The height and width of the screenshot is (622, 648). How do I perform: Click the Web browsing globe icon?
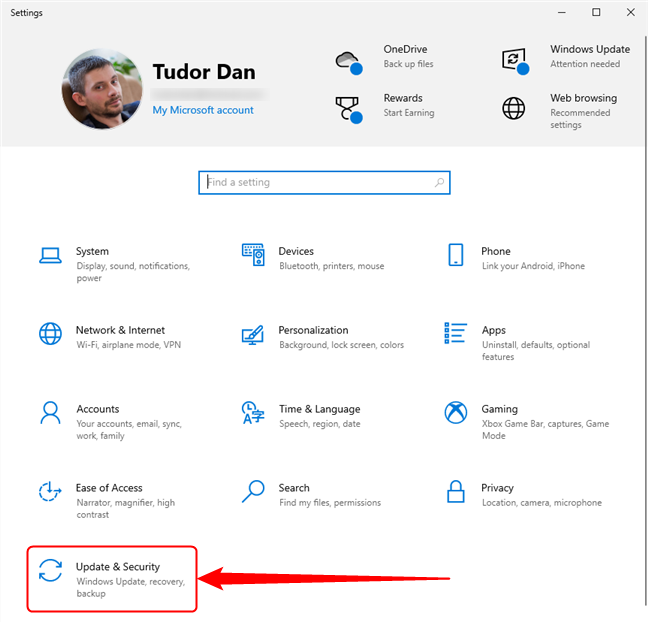[x=514, y=108]
